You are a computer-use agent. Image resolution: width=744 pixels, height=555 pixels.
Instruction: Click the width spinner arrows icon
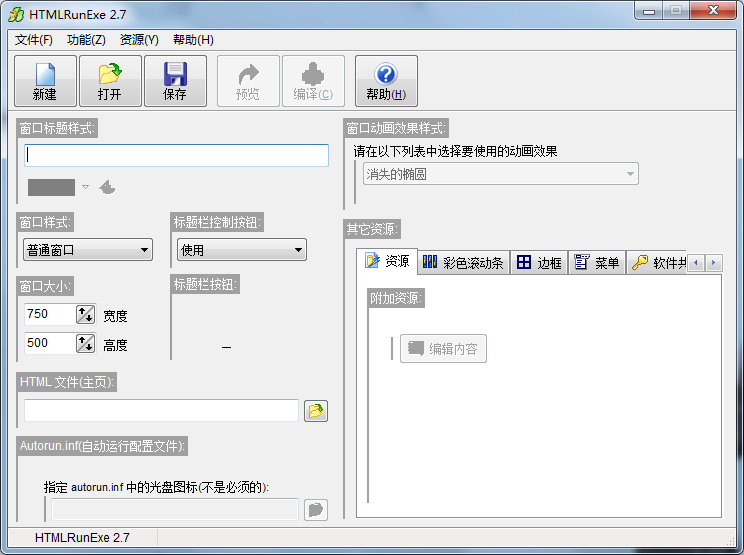tap(85, 314)
